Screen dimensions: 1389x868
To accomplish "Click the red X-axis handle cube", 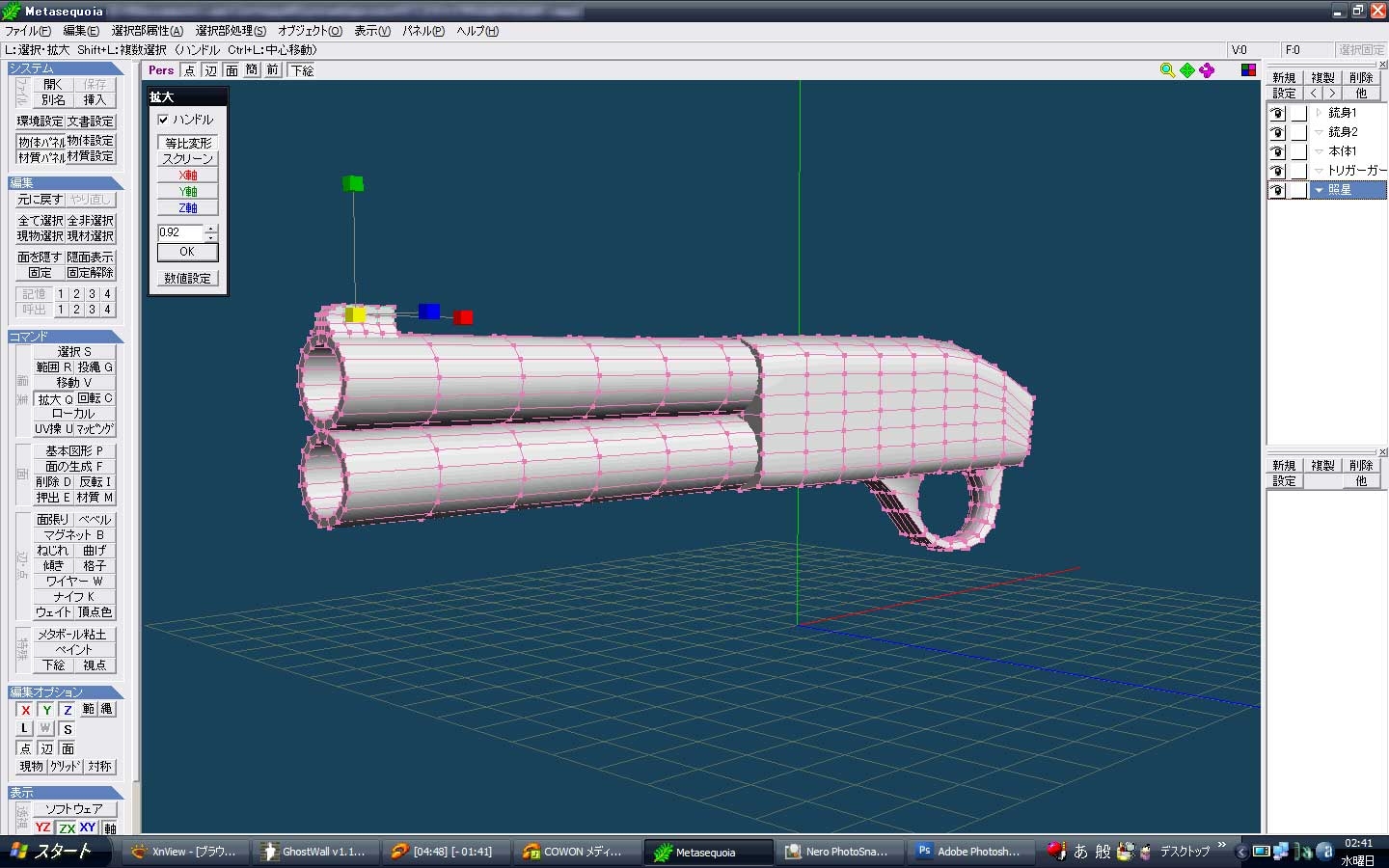I will coord(463,317).
